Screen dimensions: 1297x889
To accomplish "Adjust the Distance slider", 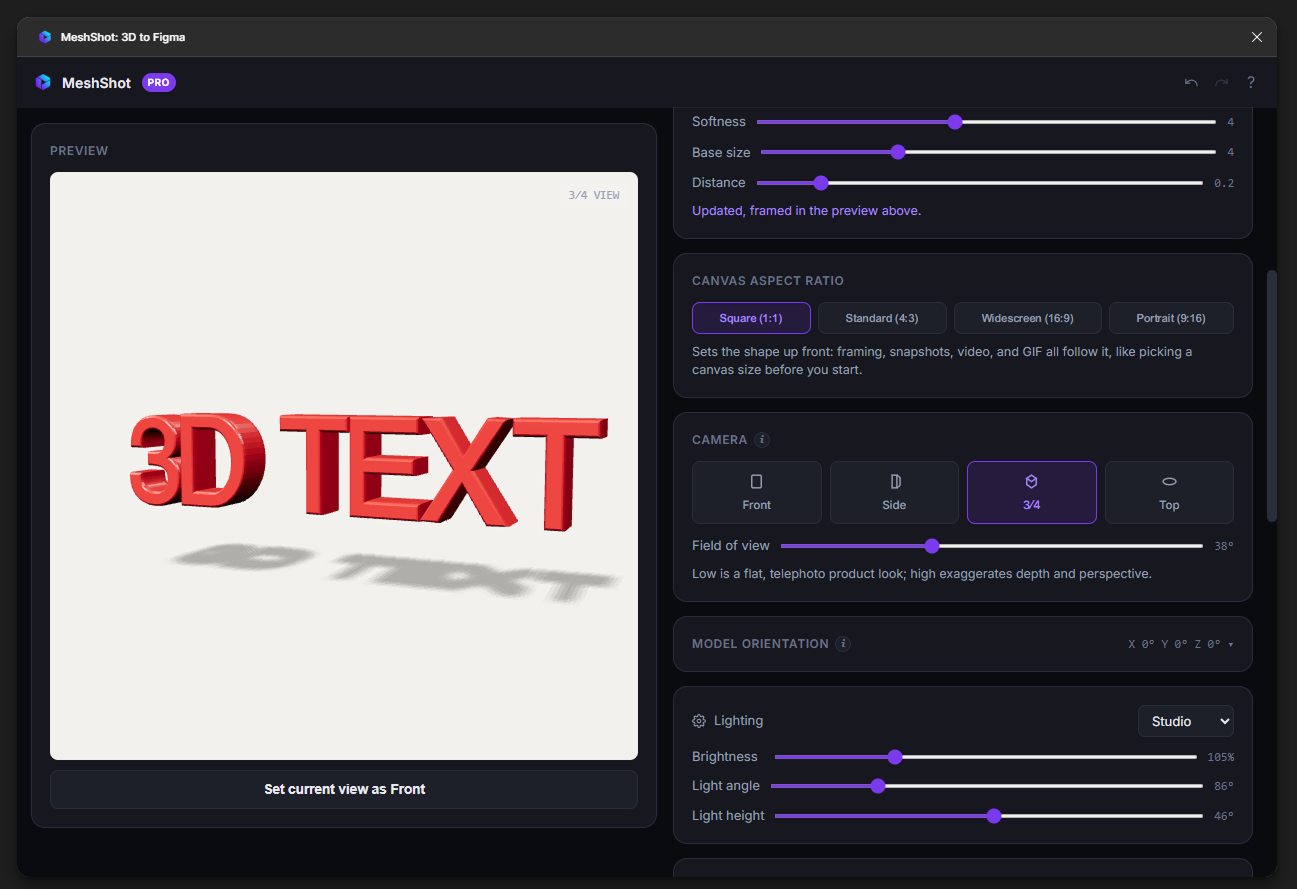I will pyautogui.click(x=979, y=183).
